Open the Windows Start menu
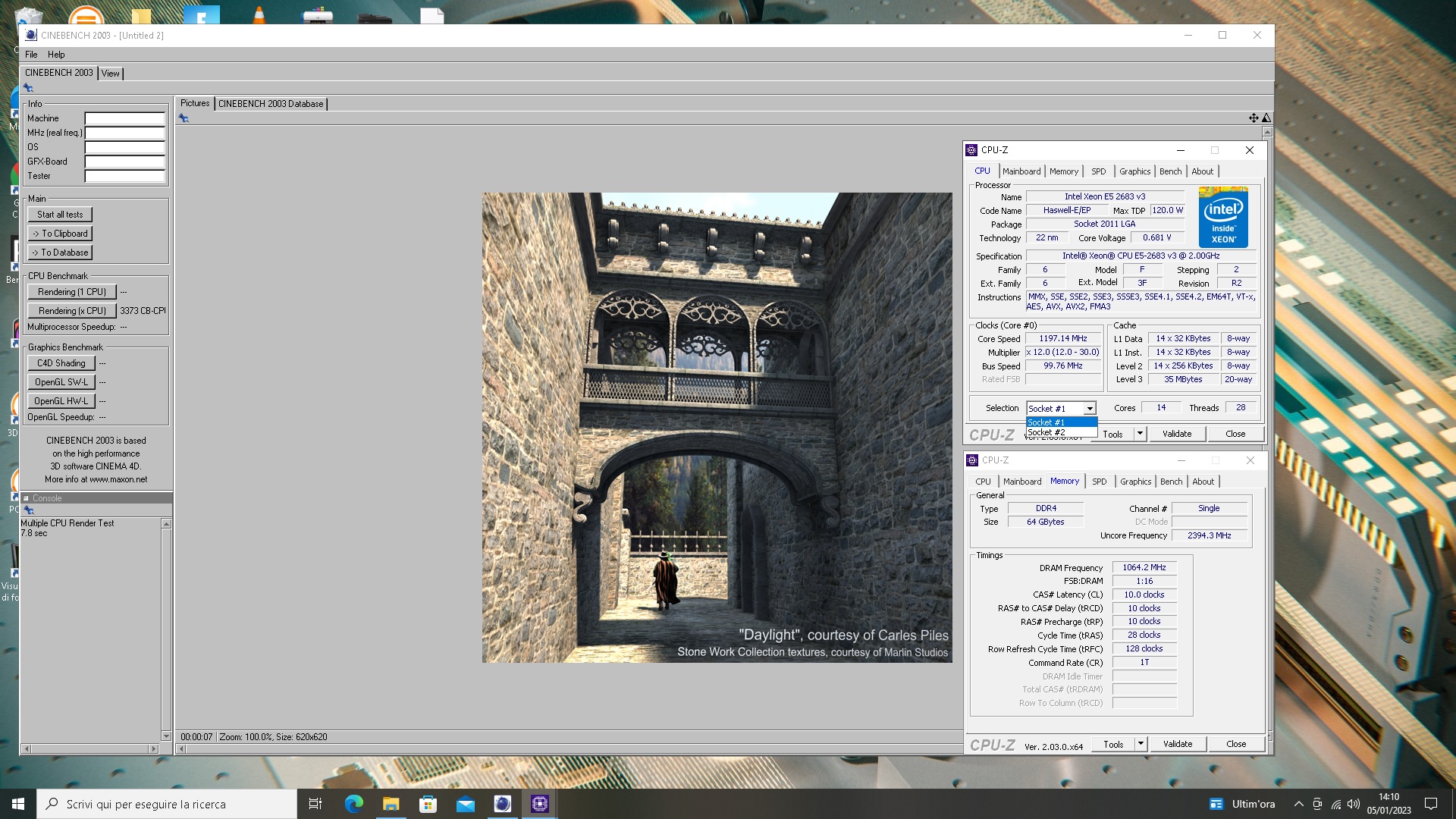 pyautogui.click(x=18, y=804)
